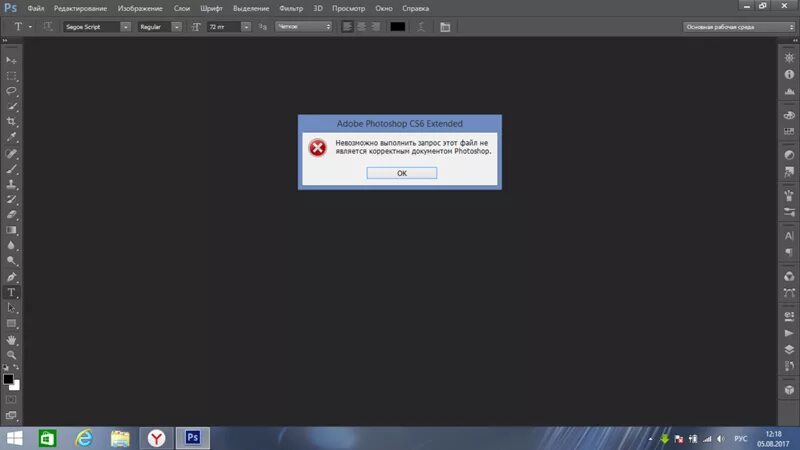This screenshot has width=800, height=450.
Task: Expand the toolbox double-arrow
Action: pos(5,40)
